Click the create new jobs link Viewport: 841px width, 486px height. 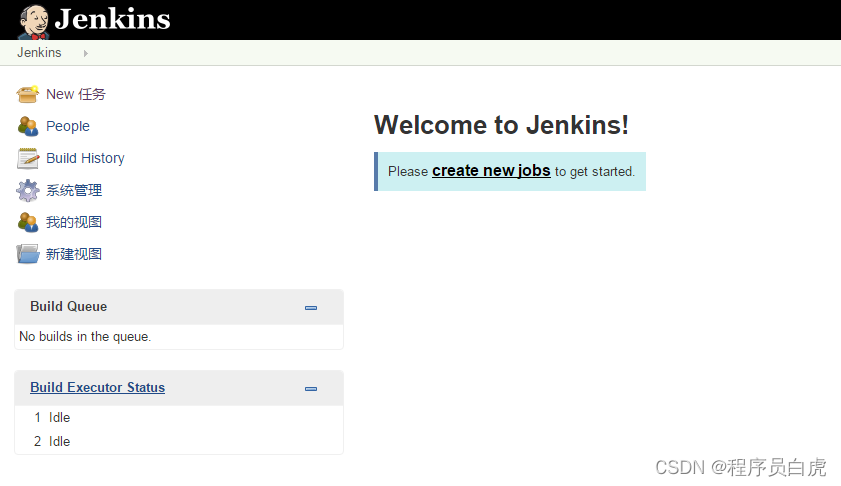pyautogui.click(x=491, y=171)
